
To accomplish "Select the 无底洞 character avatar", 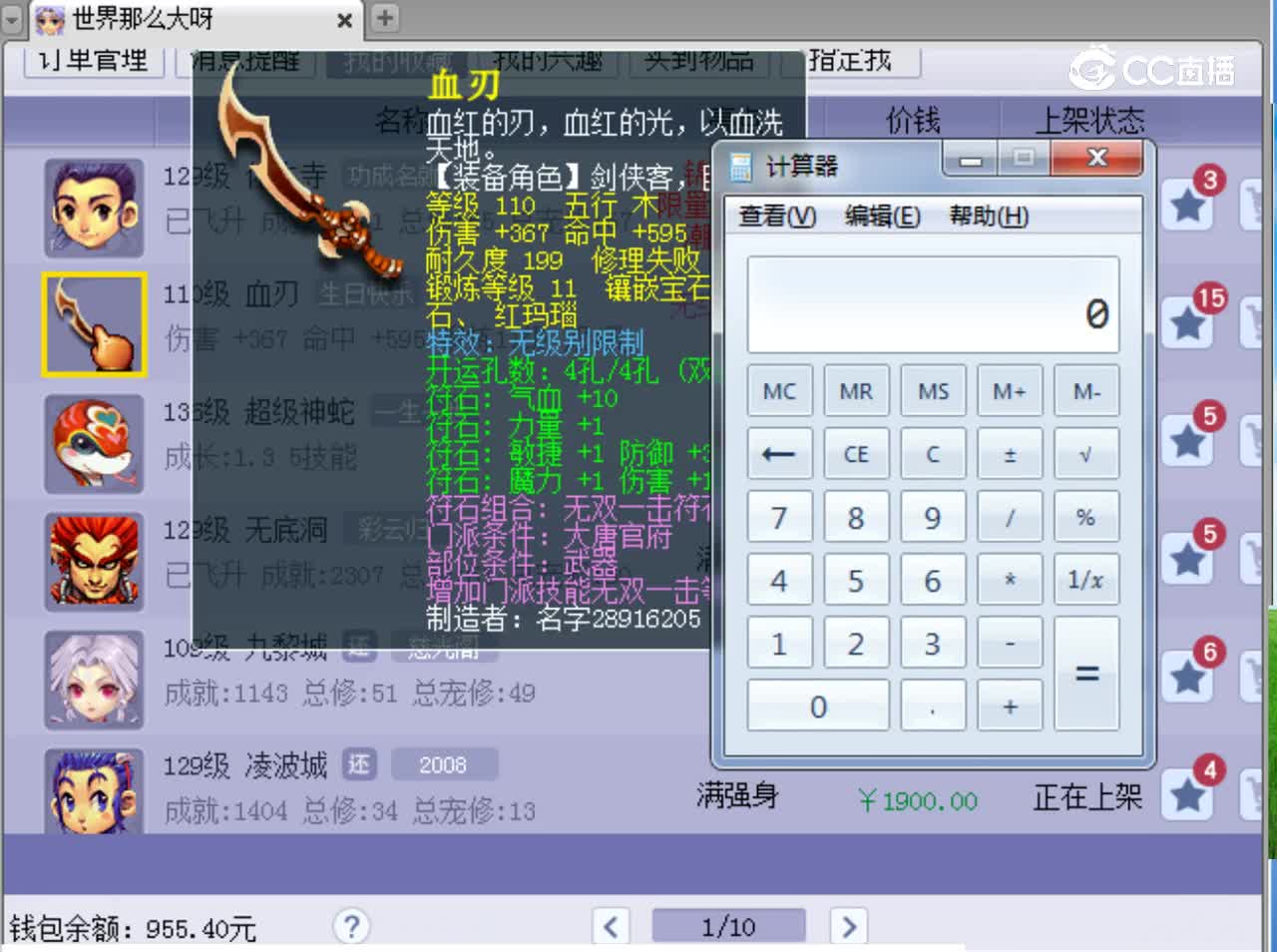I will coord(94,562).
